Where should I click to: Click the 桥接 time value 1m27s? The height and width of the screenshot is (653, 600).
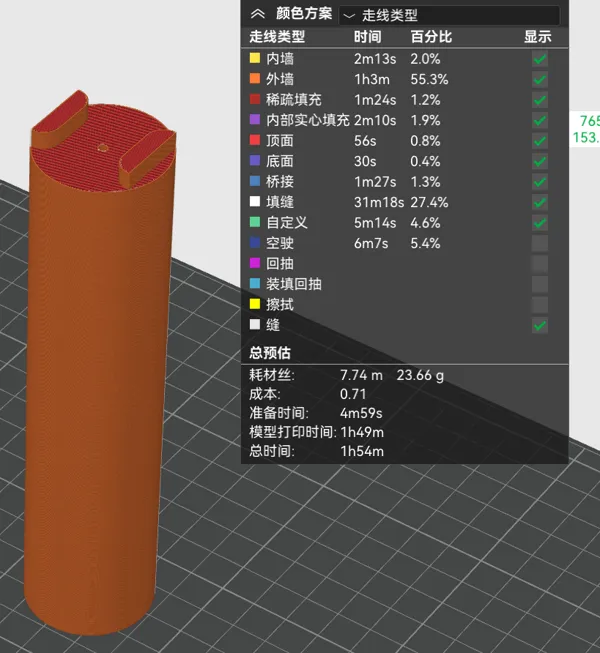click(x=375, y=182)
